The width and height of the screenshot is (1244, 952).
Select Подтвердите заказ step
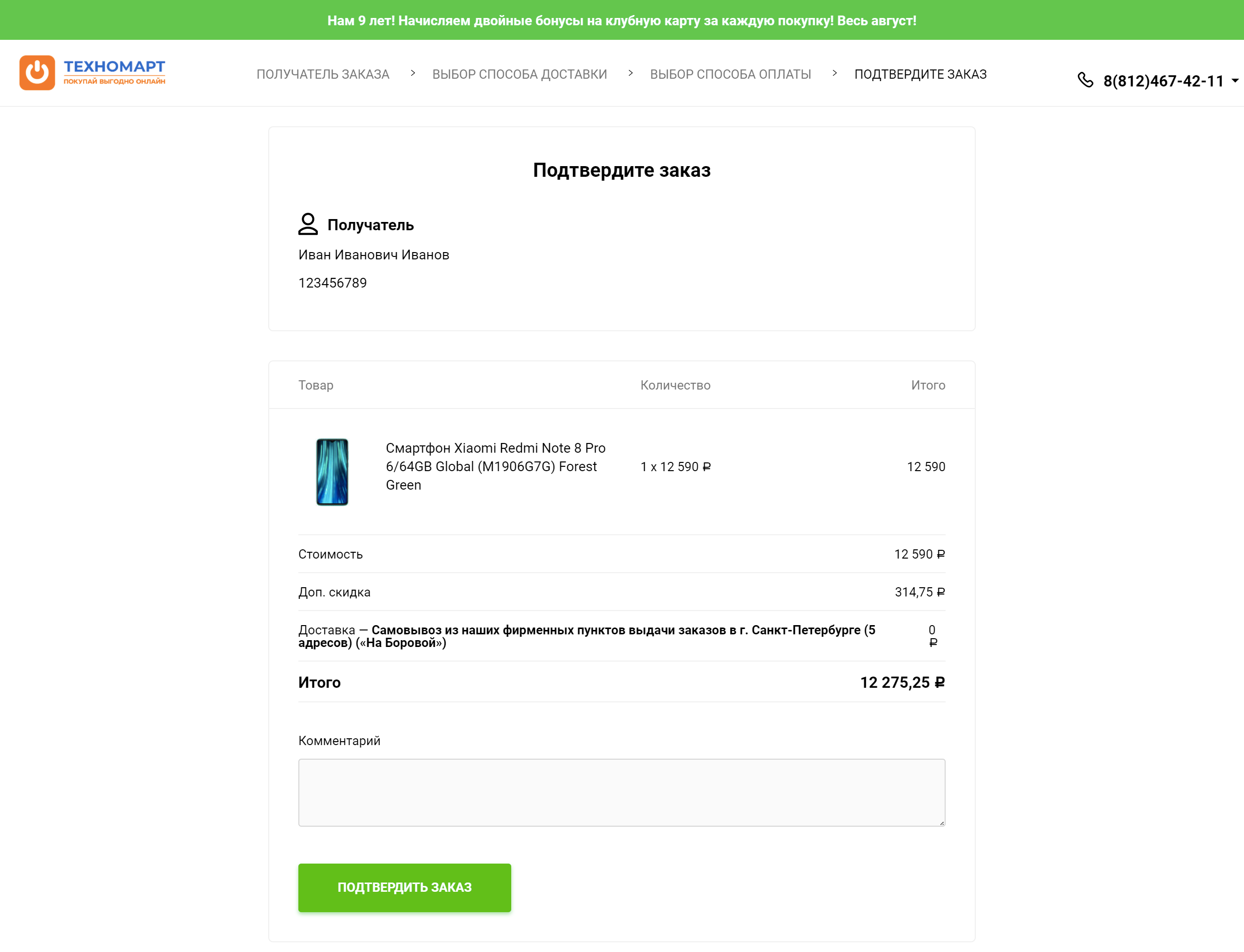coord(920,74)
